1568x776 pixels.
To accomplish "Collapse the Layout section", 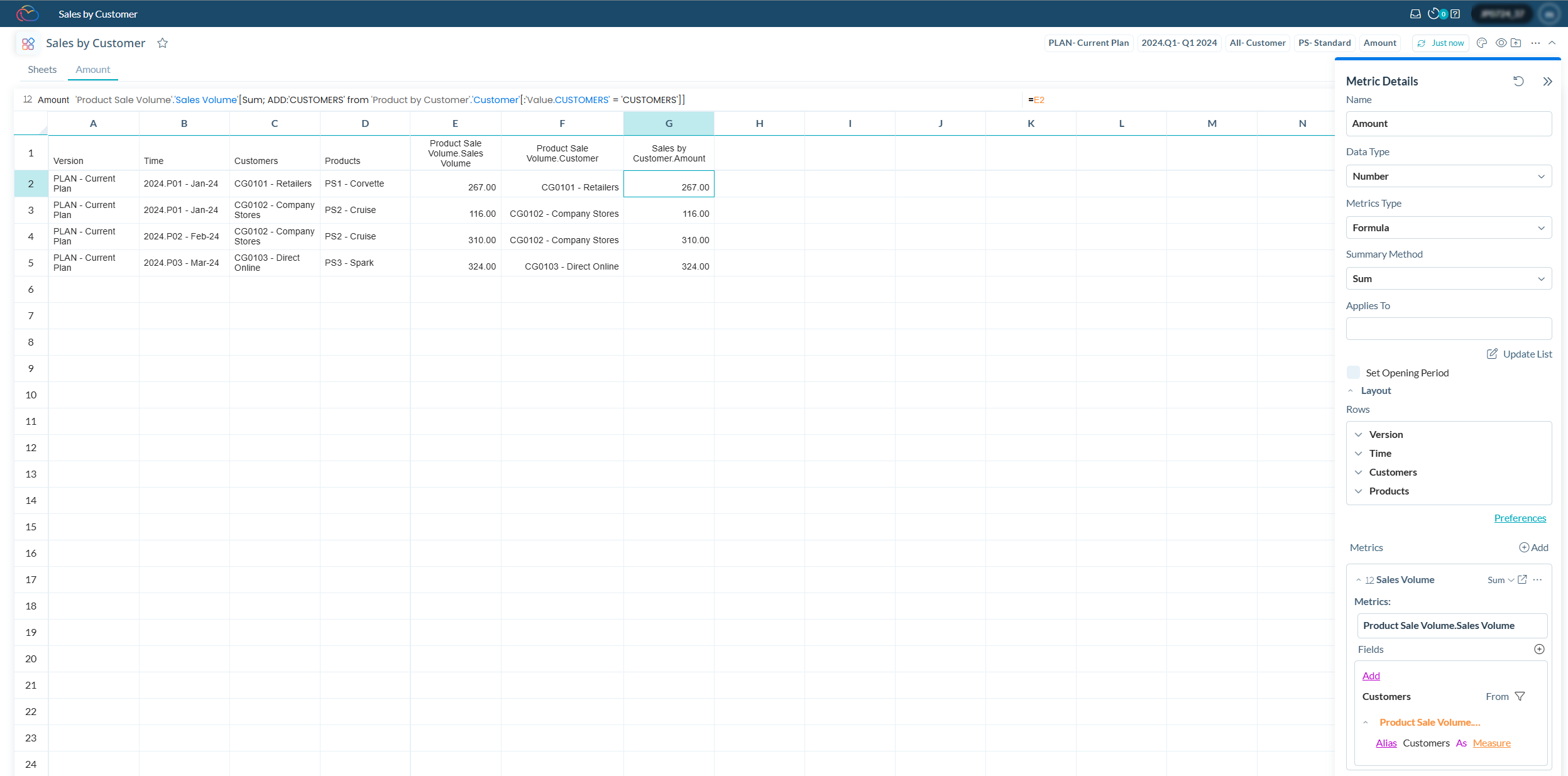I will (x=1352, y=390).
